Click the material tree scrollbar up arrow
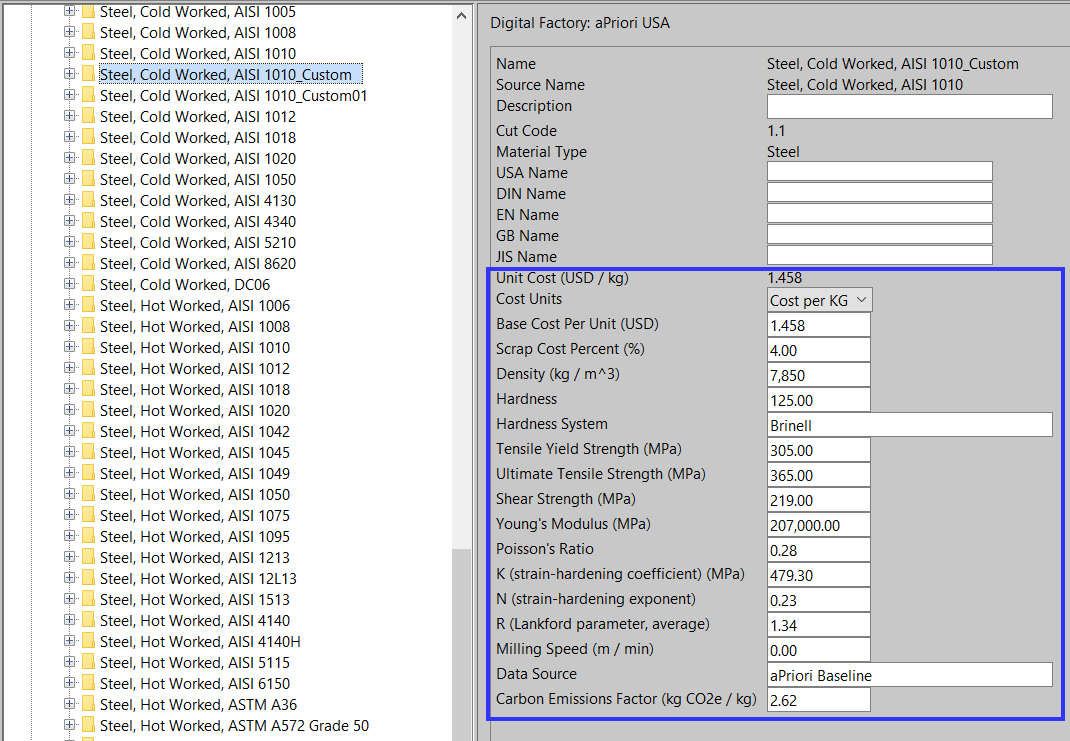The width and height of the screenshot is (1070, 741). click(461, 15)
